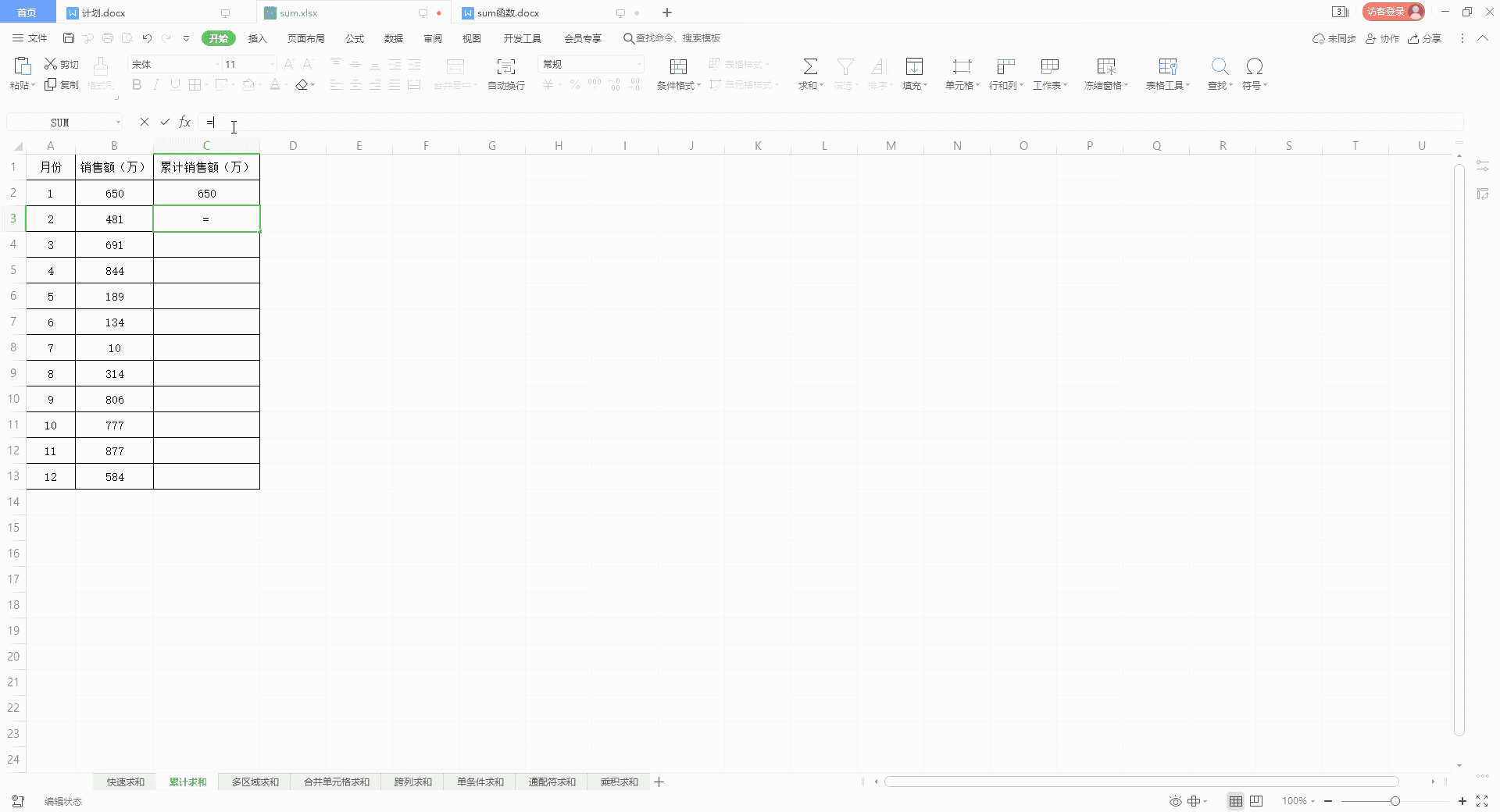Click the Fill (填充) icon
The width and height of the screenshot is (1500, 812).
point(914,67)
